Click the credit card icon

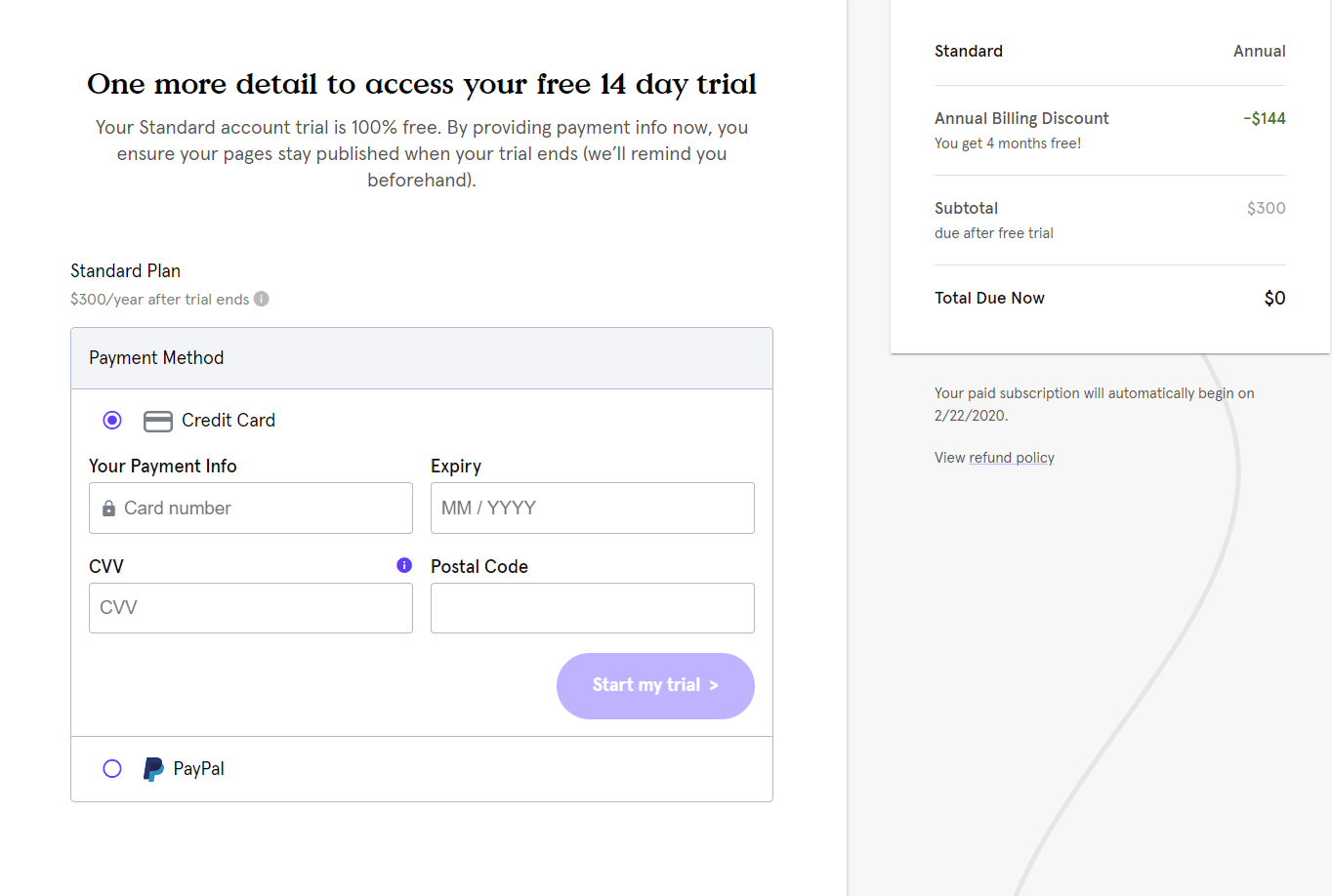click(x=158, y=421)
